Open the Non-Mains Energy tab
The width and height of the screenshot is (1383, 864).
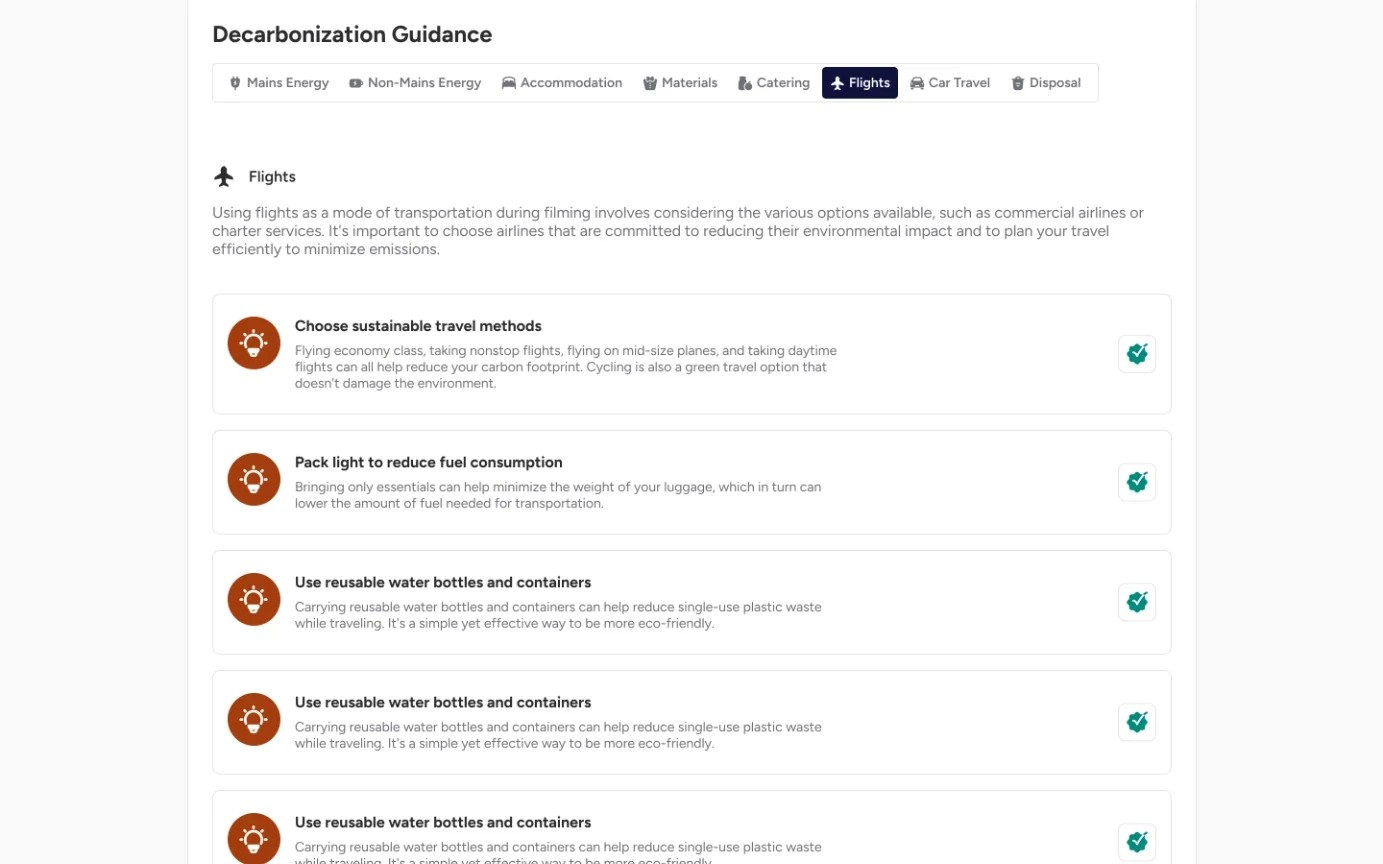click(415, 83)
